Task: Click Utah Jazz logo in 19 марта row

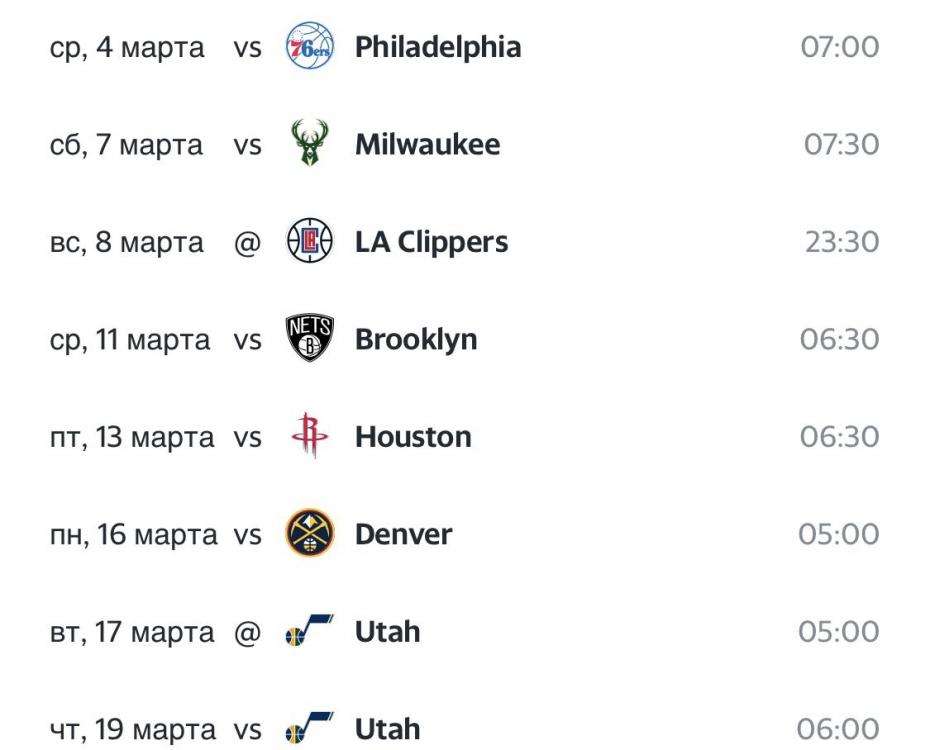Action: (309, 729)
